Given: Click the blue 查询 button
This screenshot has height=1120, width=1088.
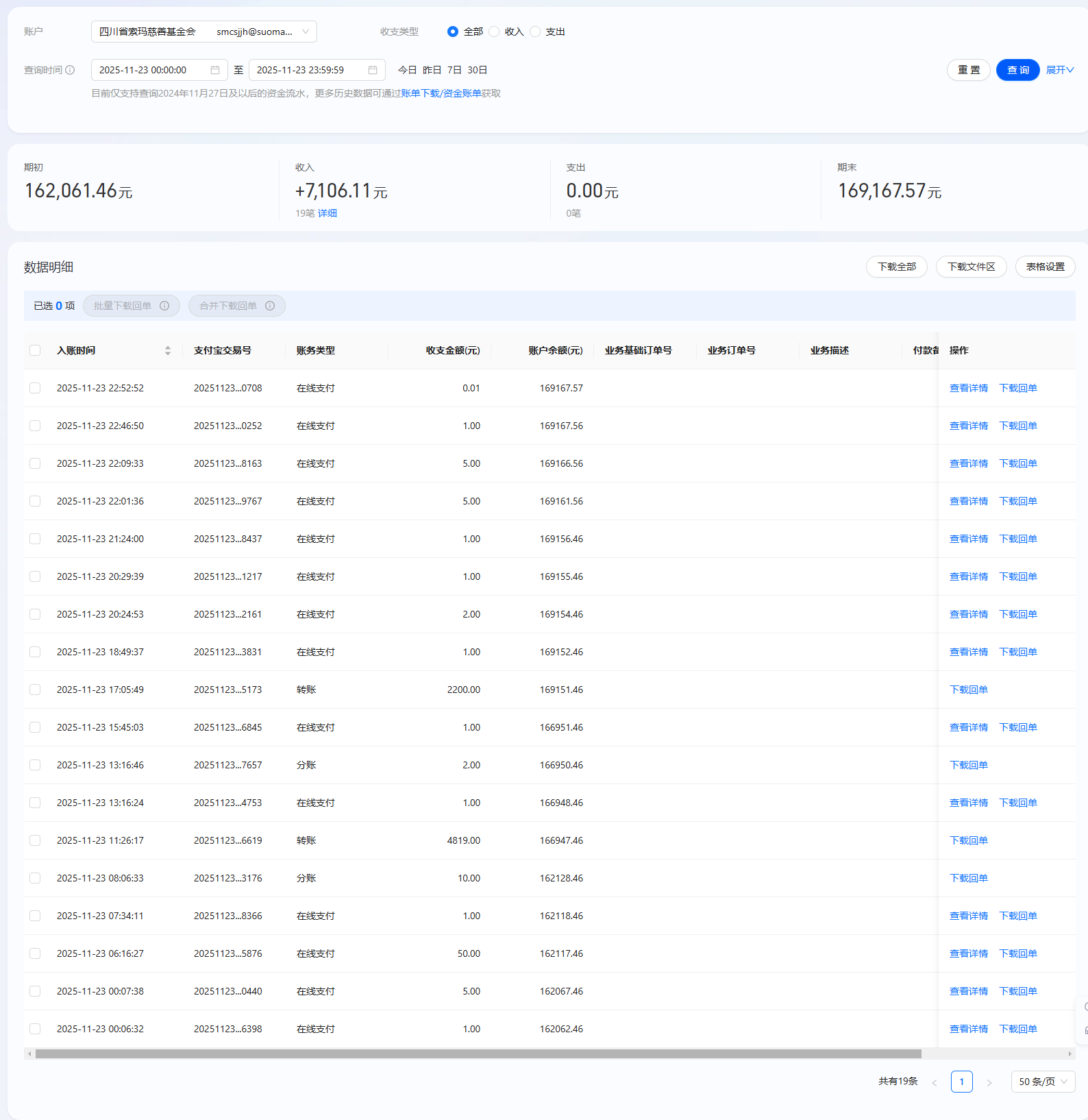Looking at the screenshot, I should (x=1017, y=70).
